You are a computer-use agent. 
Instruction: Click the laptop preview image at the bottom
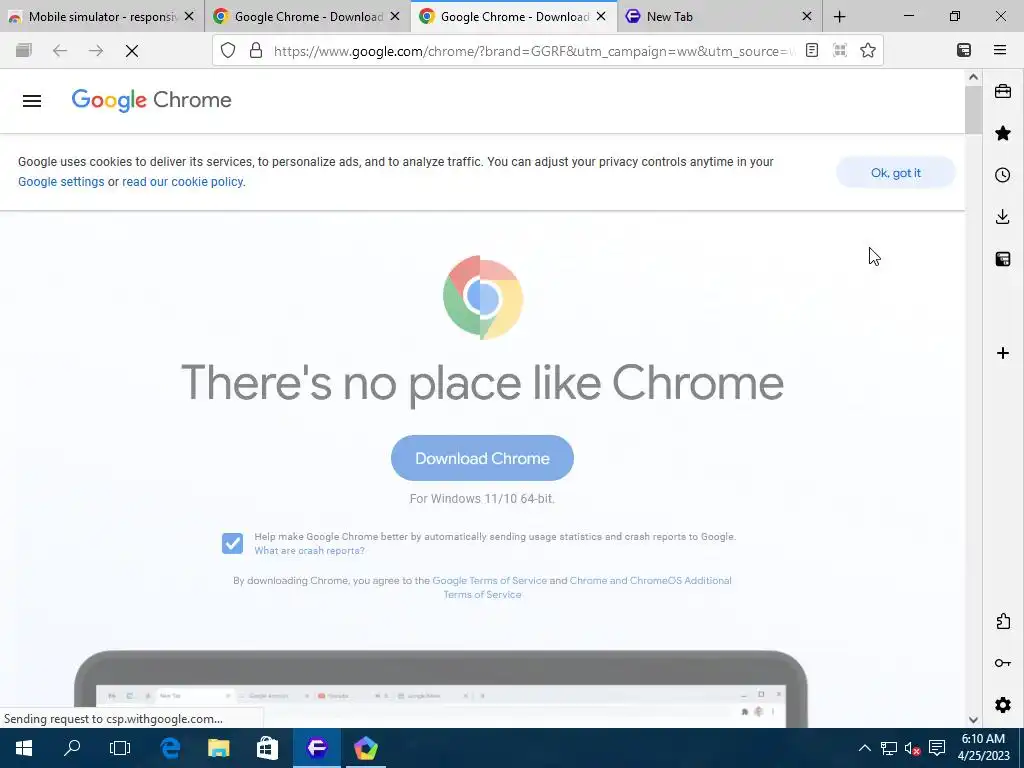(441, 688)
